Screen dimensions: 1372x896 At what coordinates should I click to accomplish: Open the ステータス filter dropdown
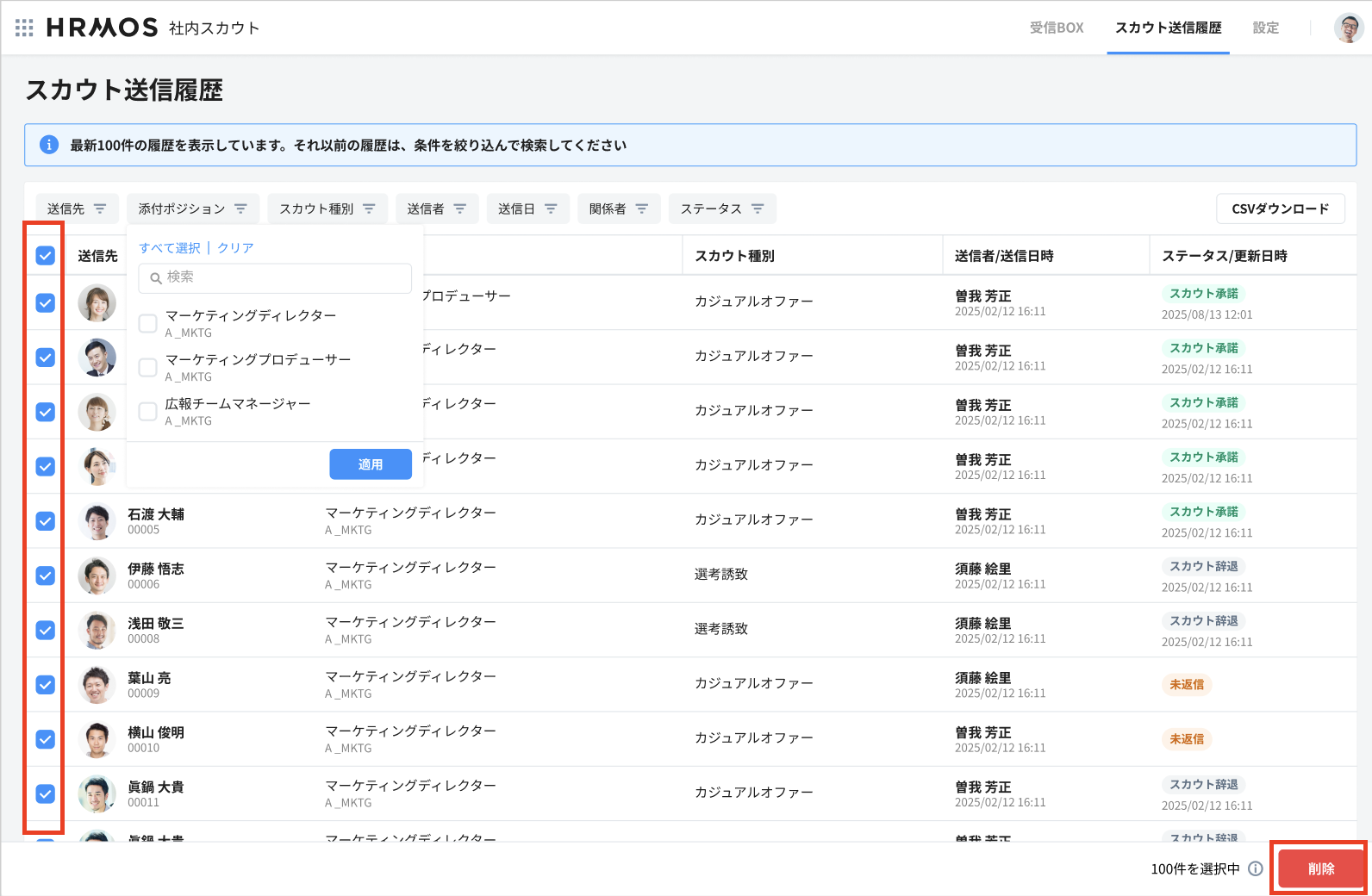[721, 208]
